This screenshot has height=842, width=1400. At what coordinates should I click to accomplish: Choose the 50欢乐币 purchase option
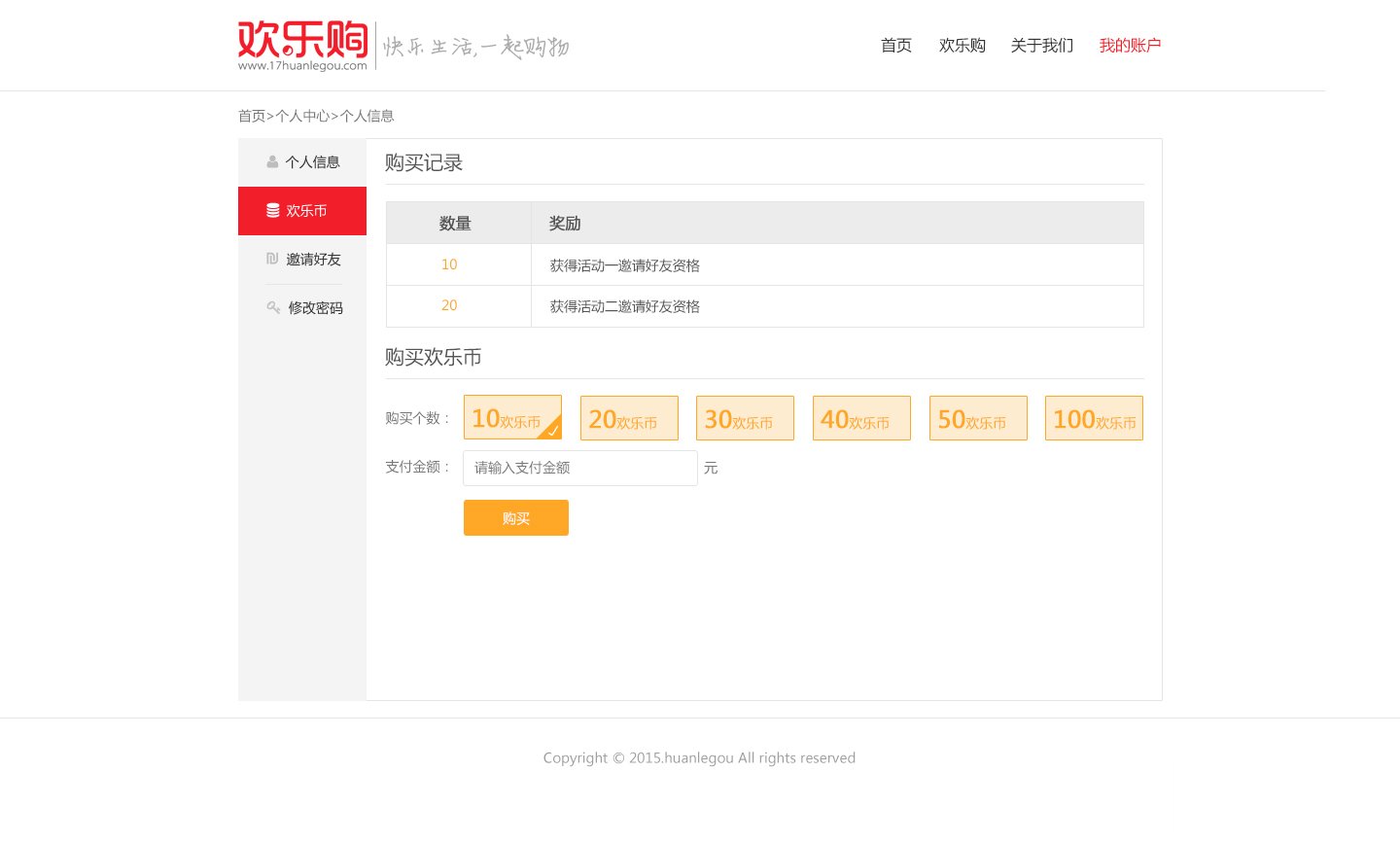[978, 418]
